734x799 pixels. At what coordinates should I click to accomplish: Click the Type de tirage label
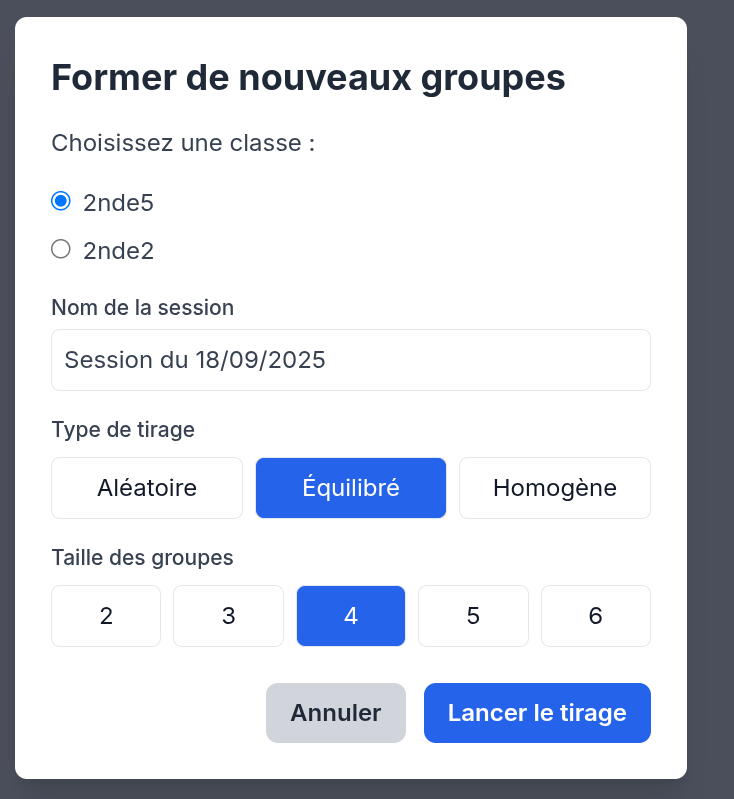click(123, 430)
